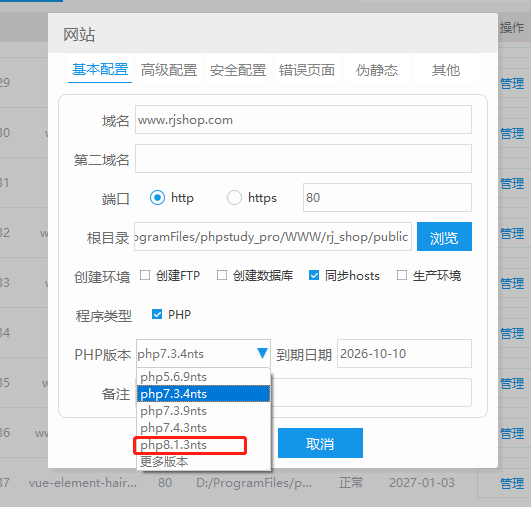The height and width of the screenshot is (507, 531).
Task: Click the 取消 cancel button
Action: point(320,443)
